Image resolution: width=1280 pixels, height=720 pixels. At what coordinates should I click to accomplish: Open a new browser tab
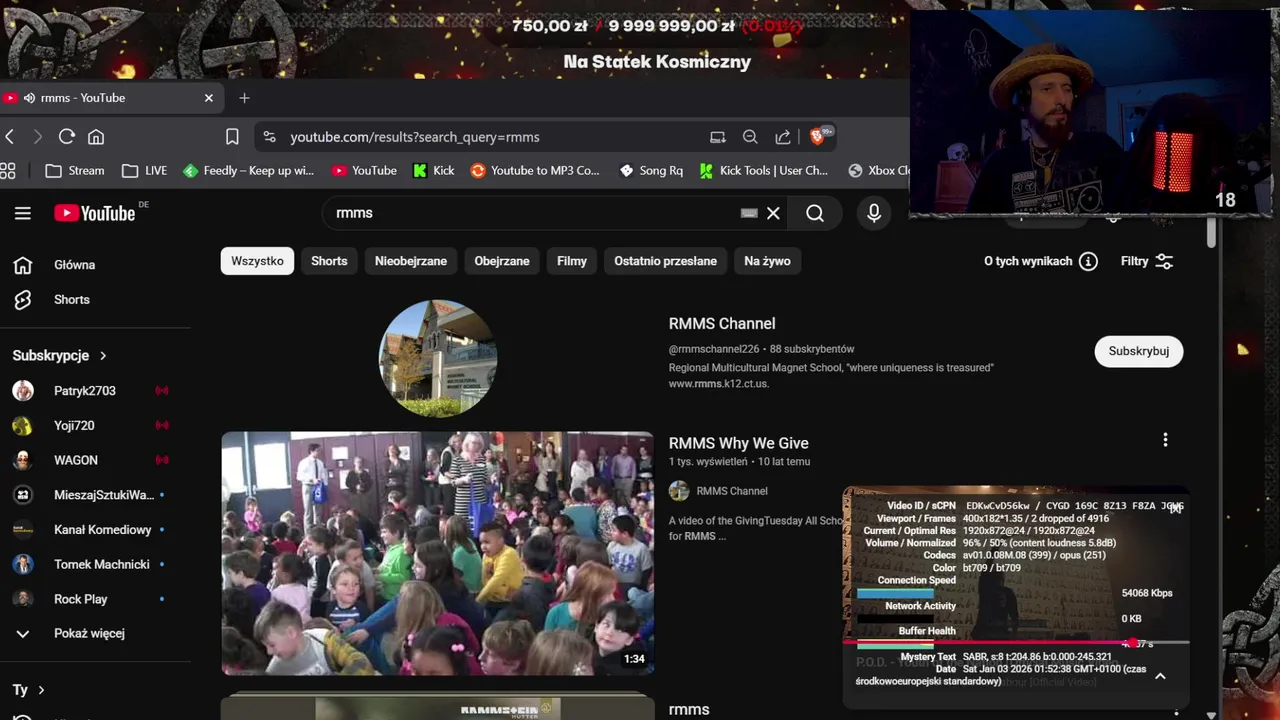coord(244,98)
